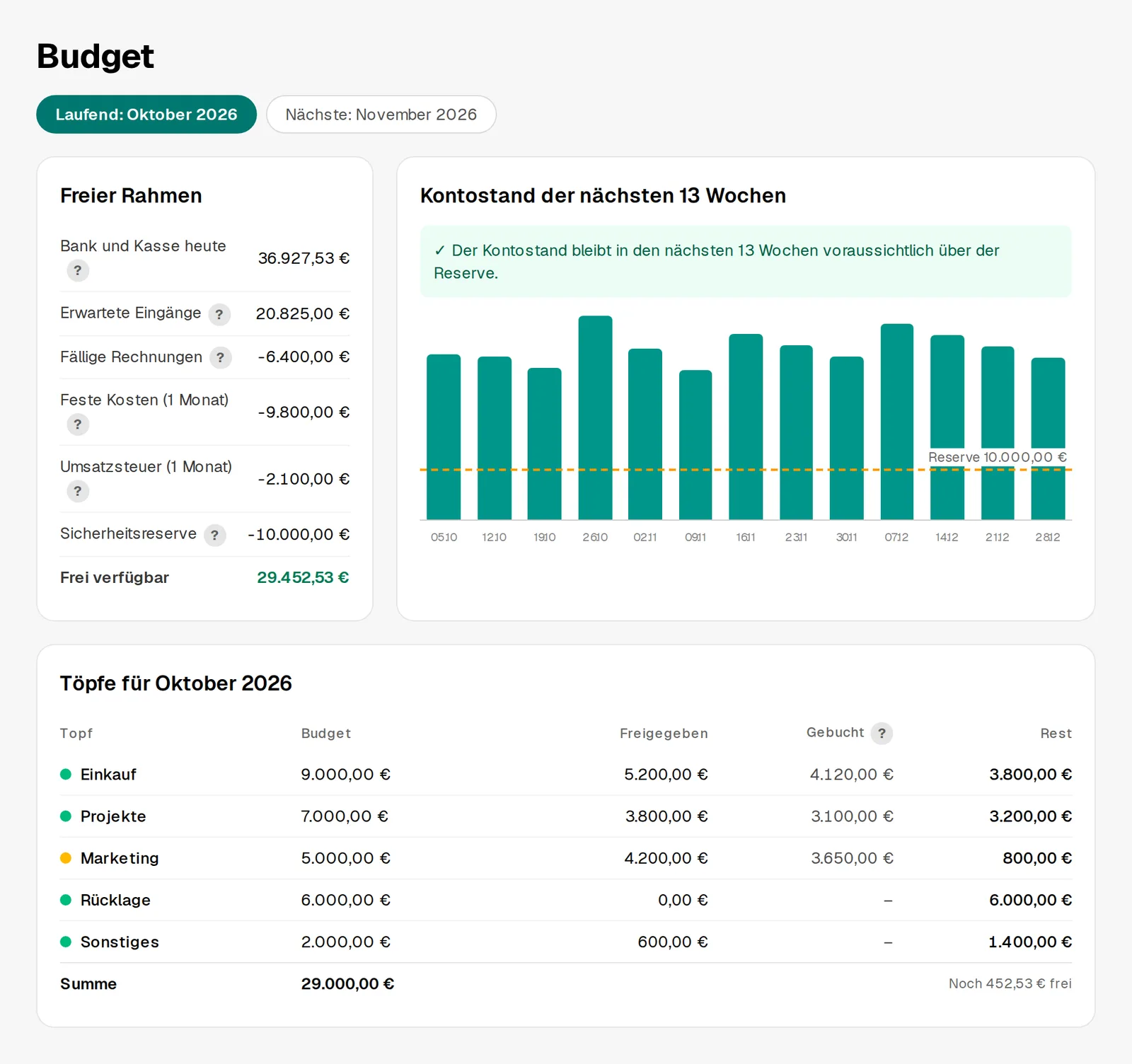Screen dimensions: 1132x1064
Task: Select the chart bar for week 26.10
Action: (x=595, y=417)
